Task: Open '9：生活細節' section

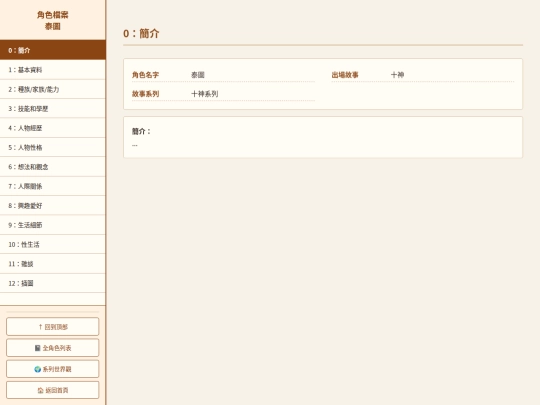Action: (x=53, y=225)
